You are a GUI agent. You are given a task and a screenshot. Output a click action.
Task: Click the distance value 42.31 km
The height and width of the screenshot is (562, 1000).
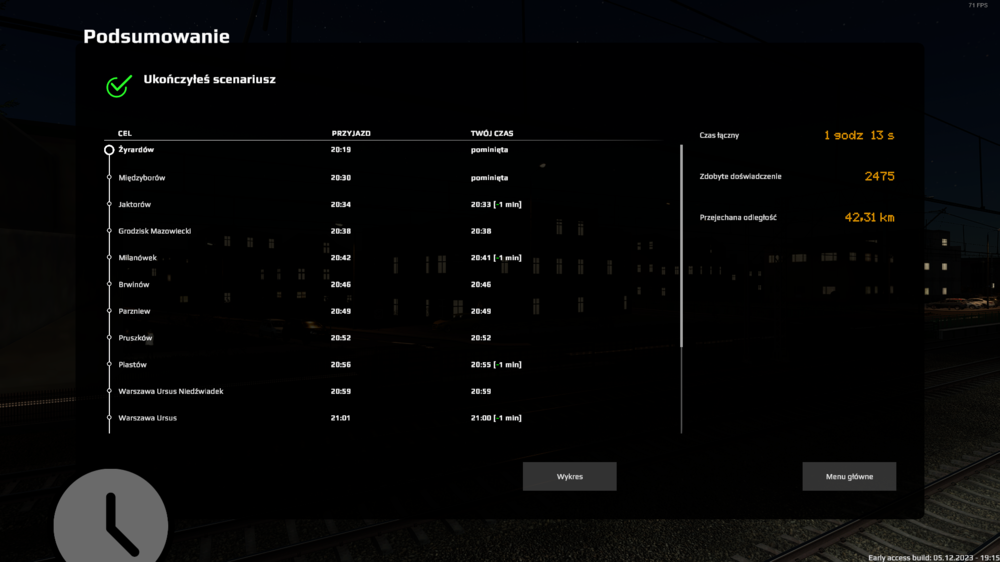coord(869,218)
